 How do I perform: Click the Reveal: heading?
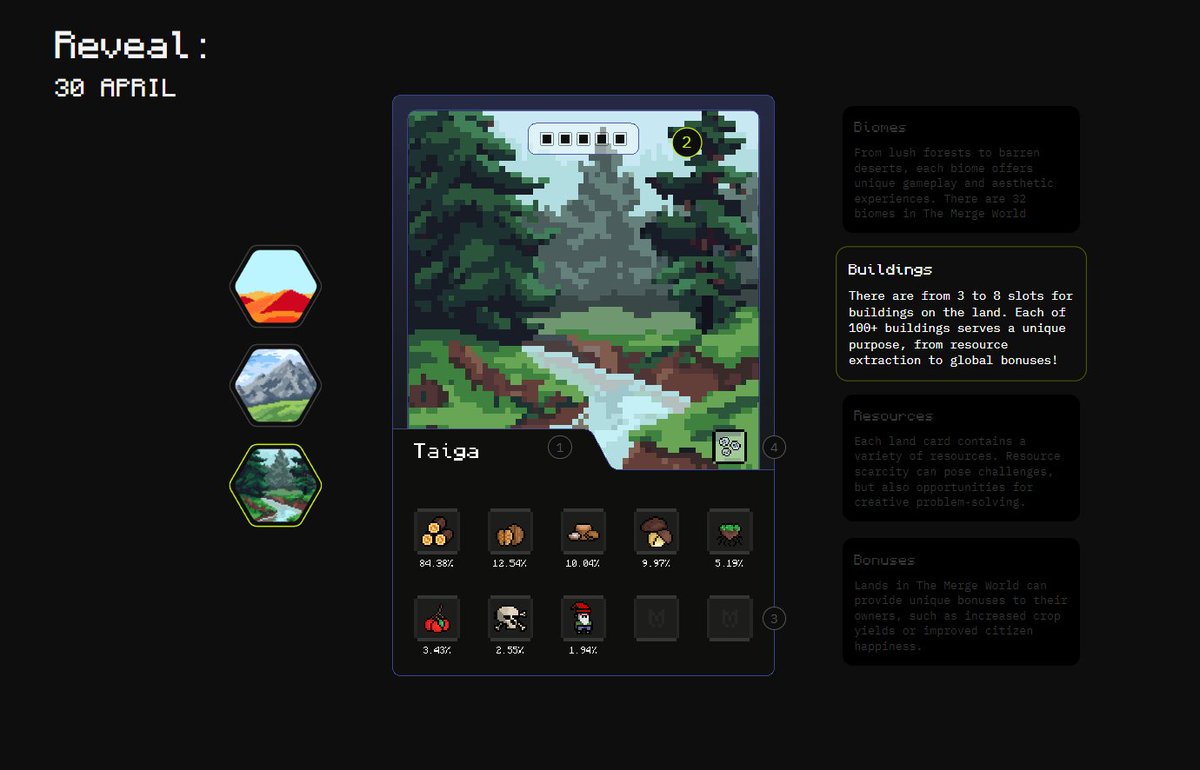click(132, 45)
